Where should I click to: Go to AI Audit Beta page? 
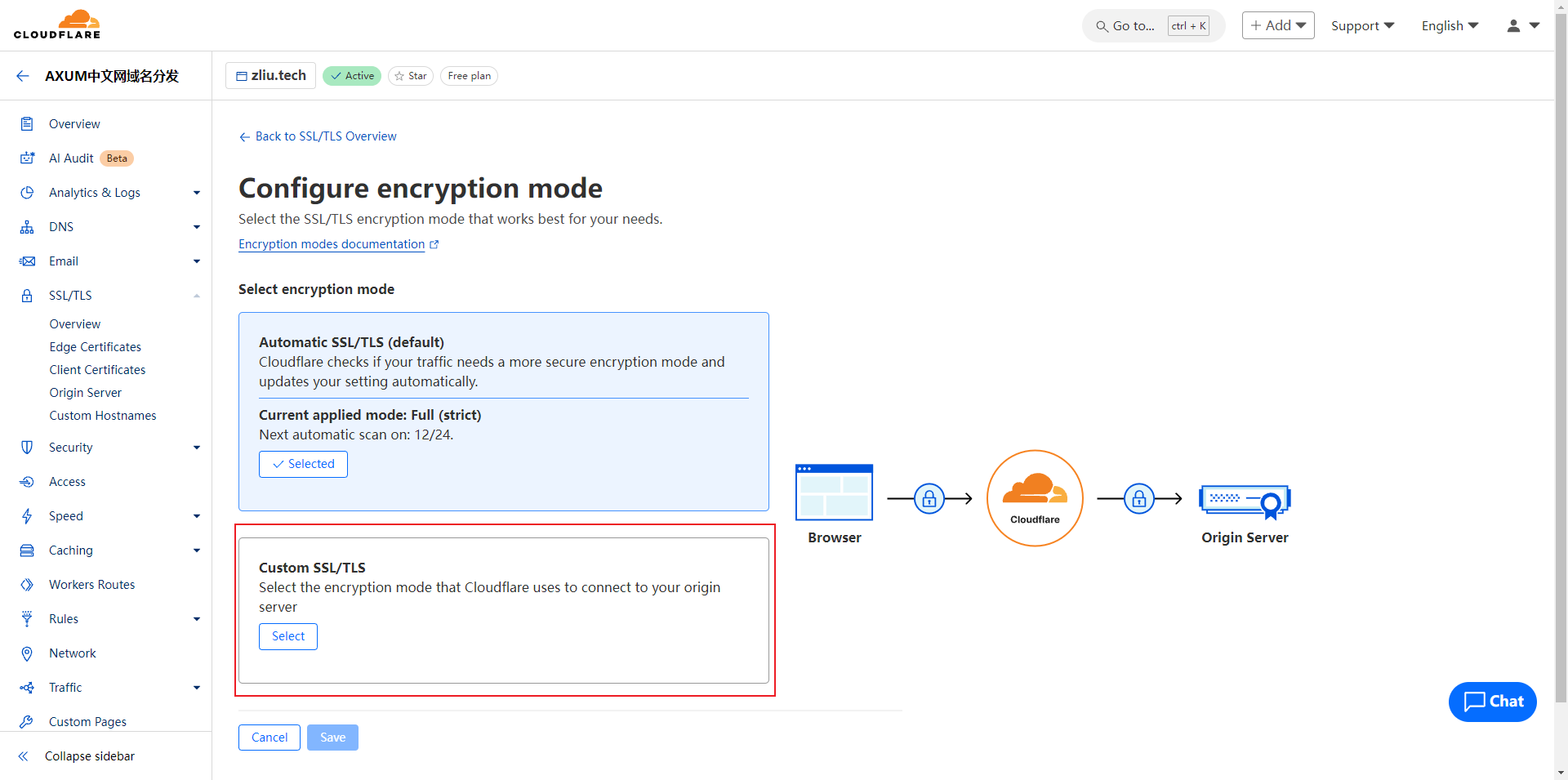click(x=91, y=158)
